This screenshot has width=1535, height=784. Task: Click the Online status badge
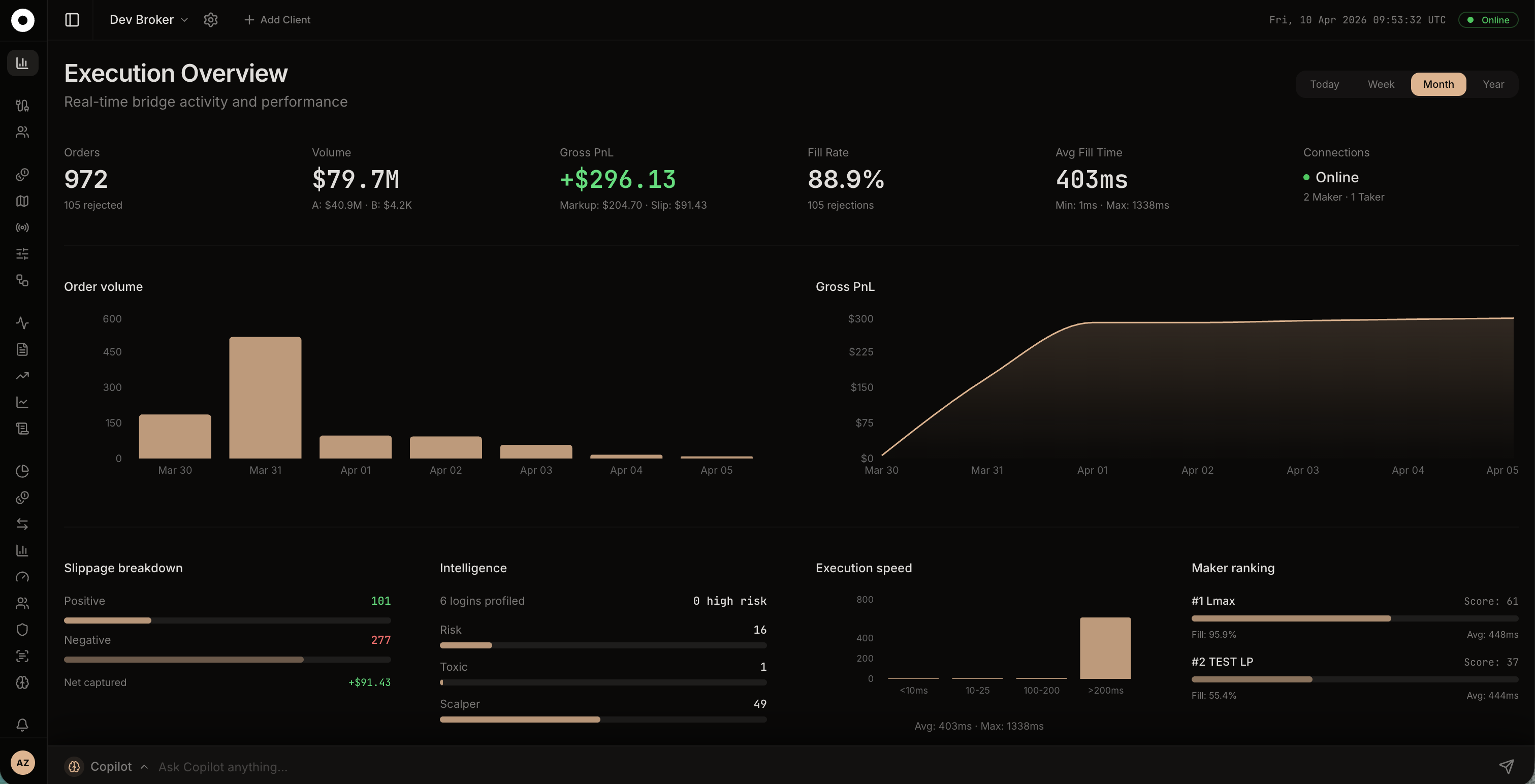coord(1488,20)
